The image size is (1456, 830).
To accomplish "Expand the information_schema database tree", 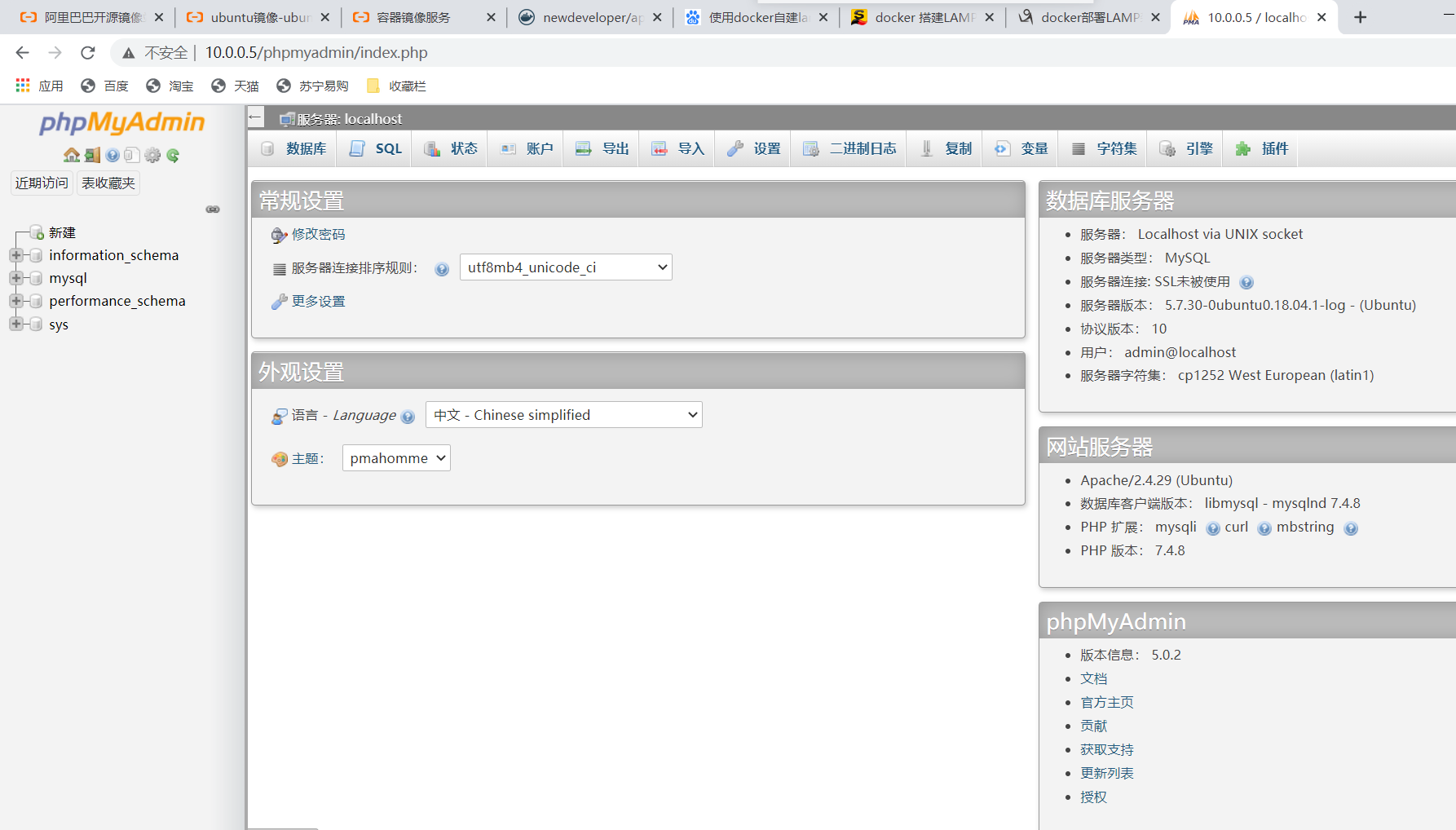I will coord(15,255).
